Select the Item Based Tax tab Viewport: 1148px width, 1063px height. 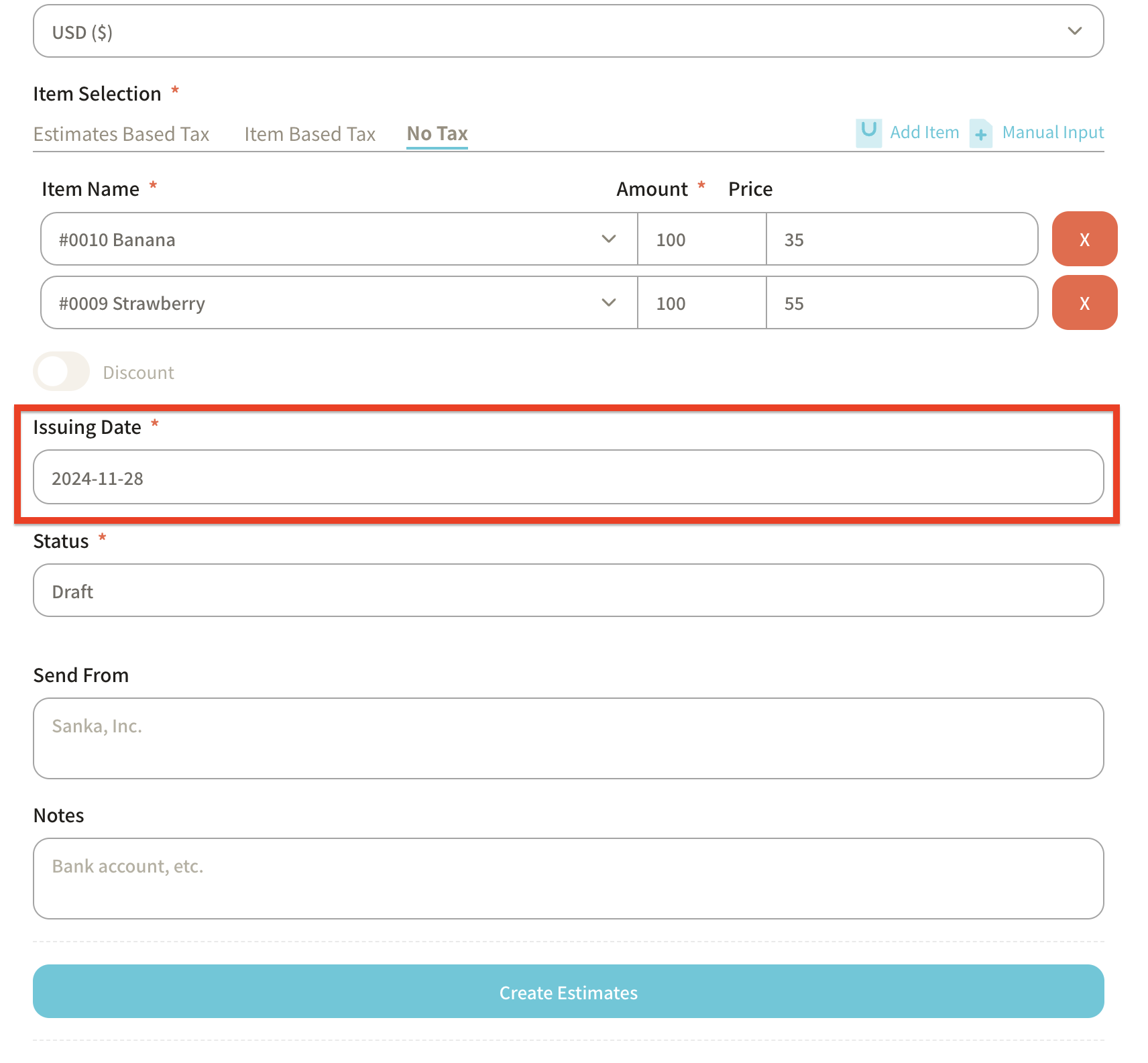[310, 134]
